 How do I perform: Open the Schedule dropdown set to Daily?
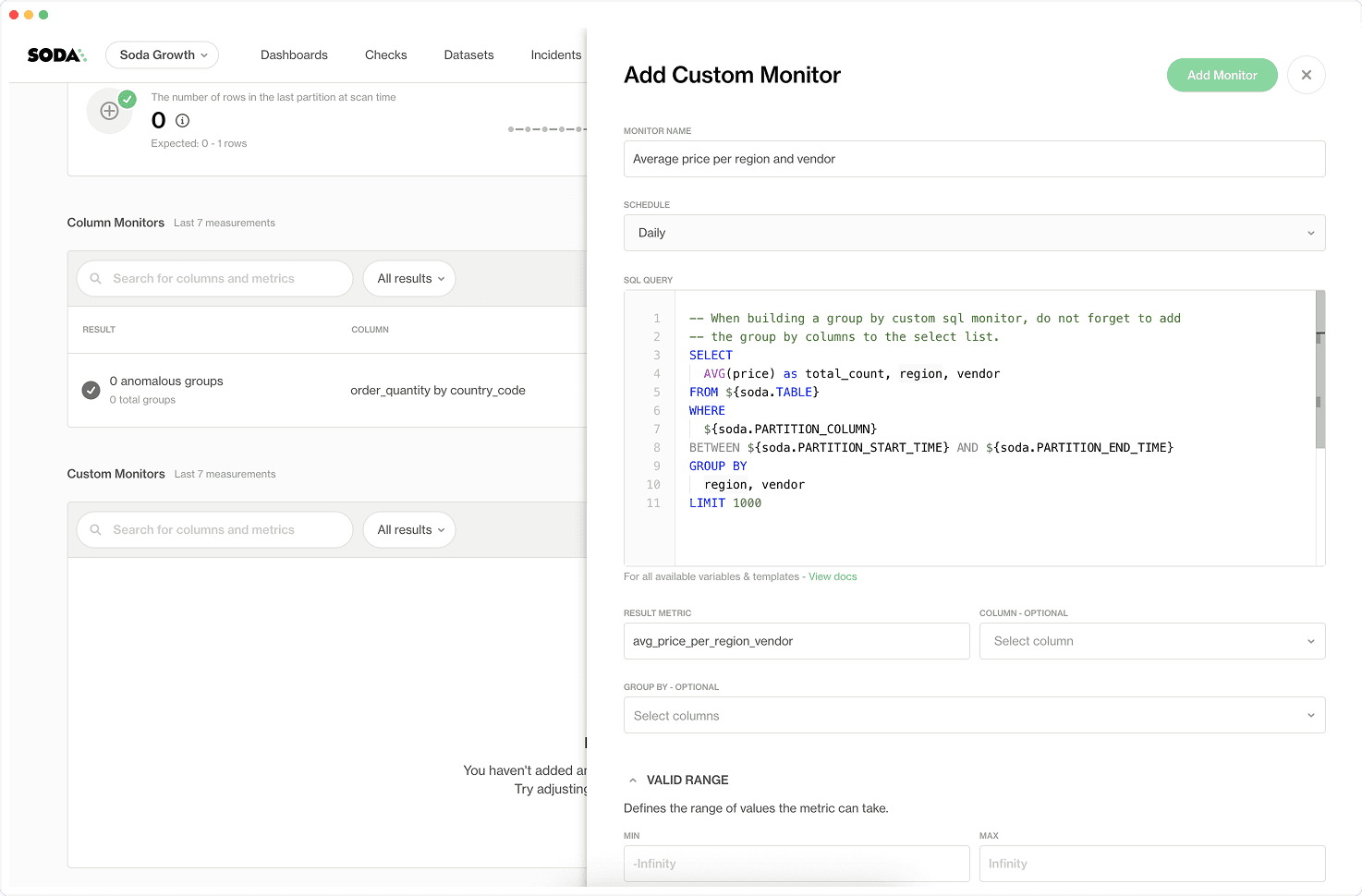click(x=974, y=233)
